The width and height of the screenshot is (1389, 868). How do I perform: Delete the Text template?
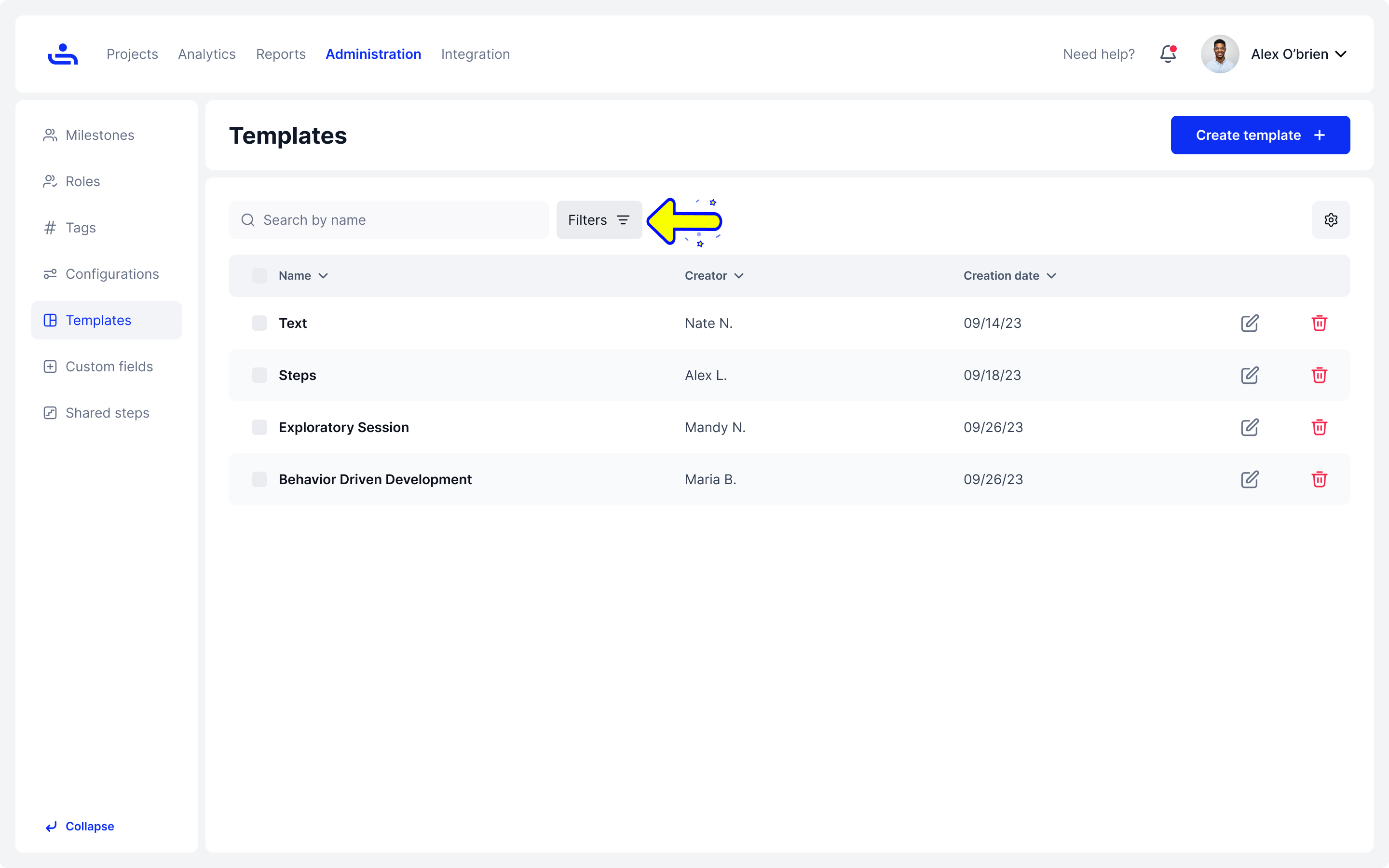coord(1319,323)
